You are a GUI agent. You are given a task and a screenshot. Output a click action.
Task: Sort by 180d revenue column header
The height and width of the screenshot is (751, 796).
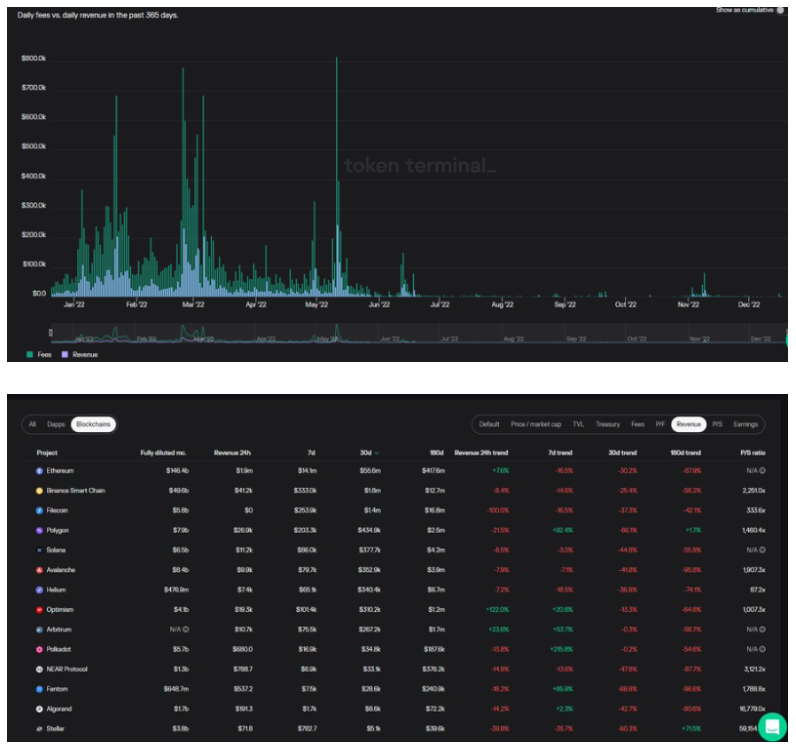(437, 452)
